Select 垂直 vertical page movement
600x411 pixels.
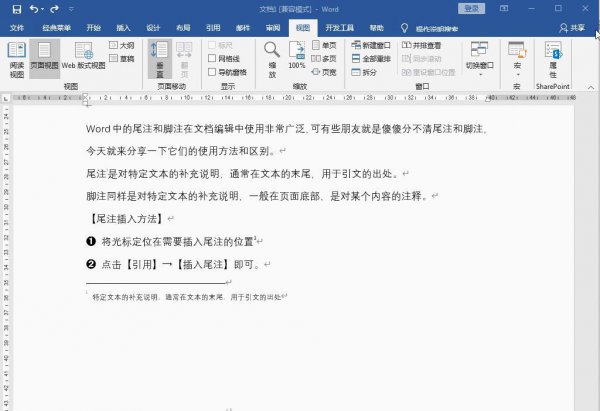160,59
